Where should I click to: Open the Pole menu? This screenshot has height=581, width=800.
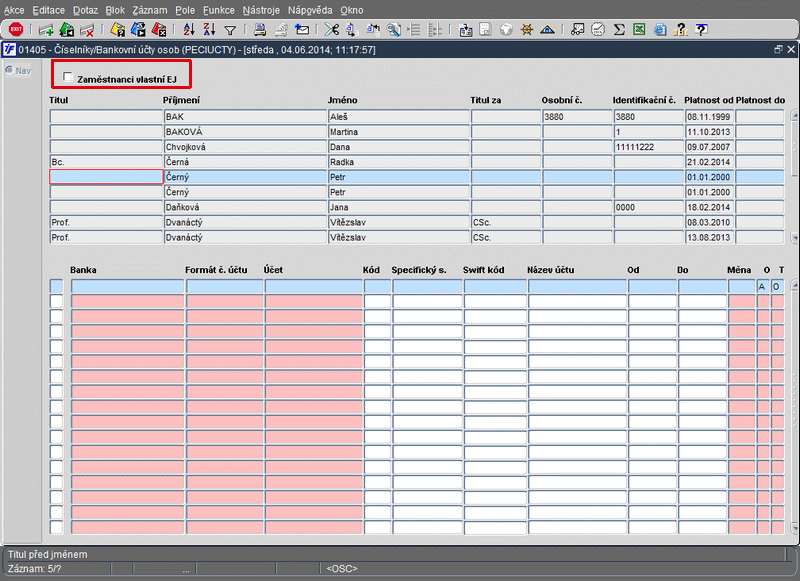[185, 10]
